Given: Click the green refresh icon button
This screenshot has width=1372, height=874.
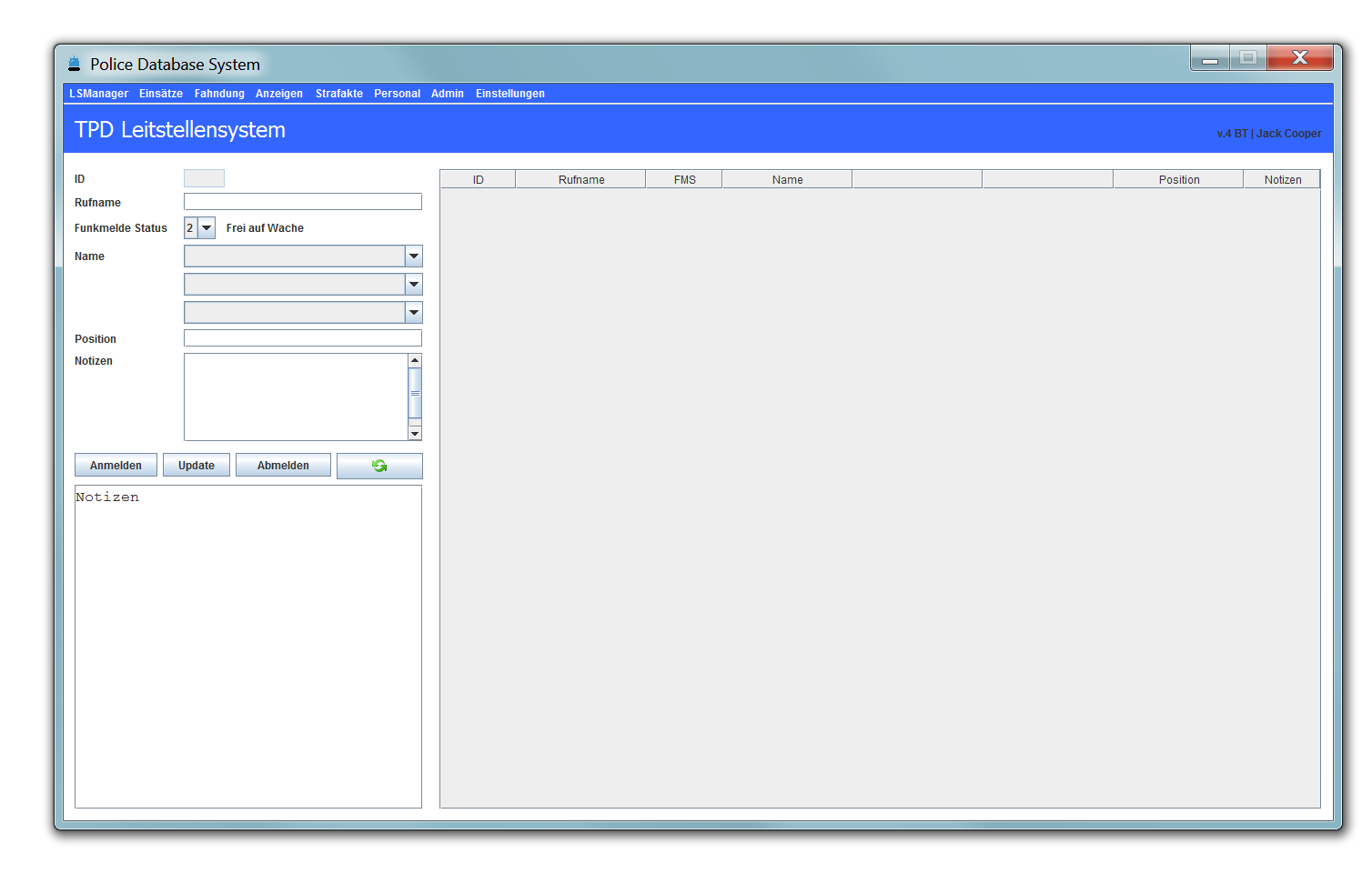Looking at the screenshot, I should pos(379,466).
